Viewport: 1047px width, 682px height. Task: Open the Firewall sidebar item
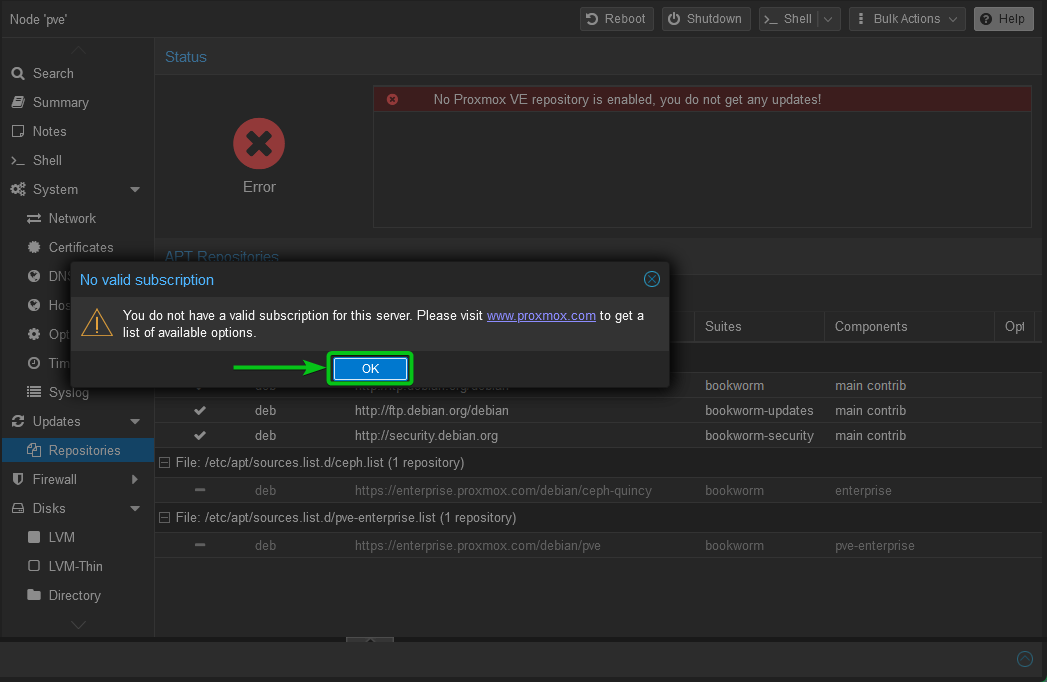55,480
